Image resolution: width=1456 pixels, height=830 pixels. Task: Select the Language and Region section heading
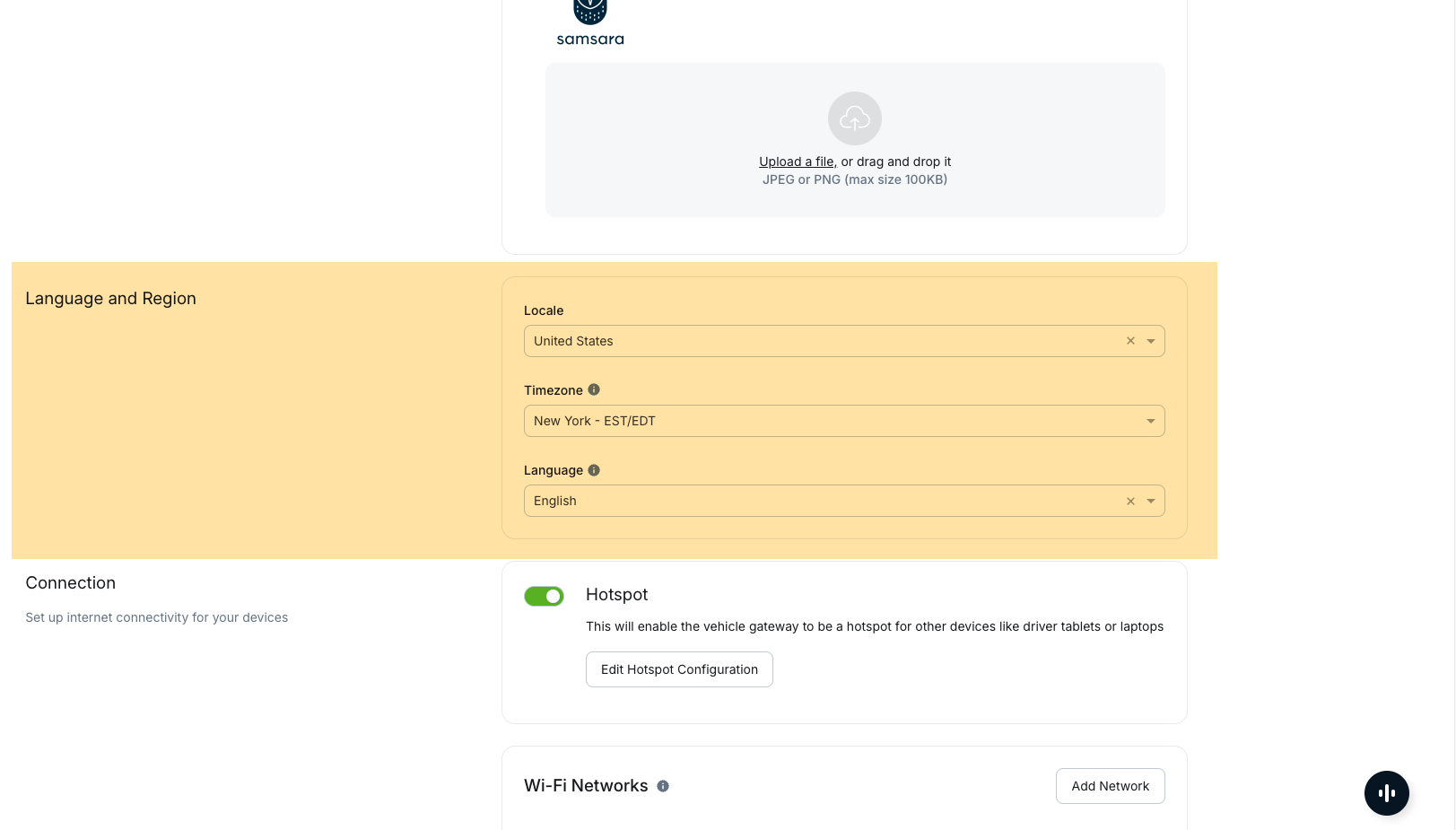[x=110, y=299]
